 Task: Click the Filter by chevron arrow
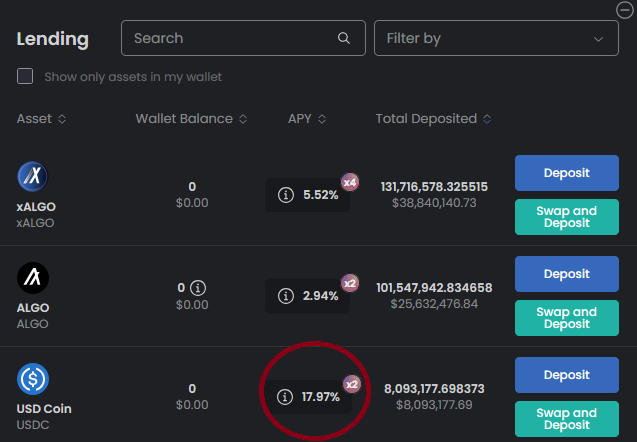598,39
